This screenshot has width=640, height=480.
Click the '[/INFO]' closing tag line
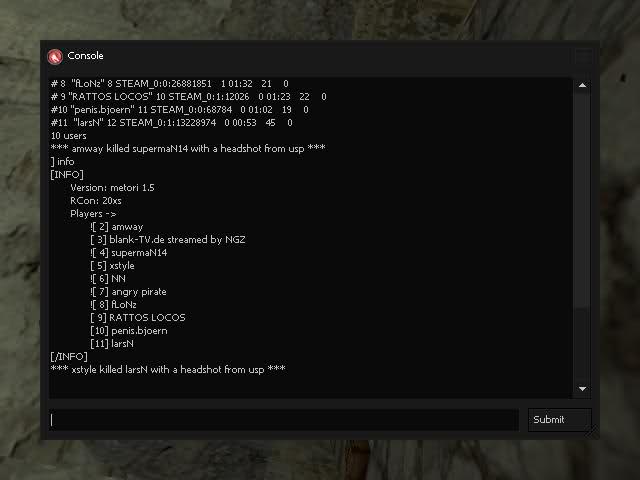[69, 357]
